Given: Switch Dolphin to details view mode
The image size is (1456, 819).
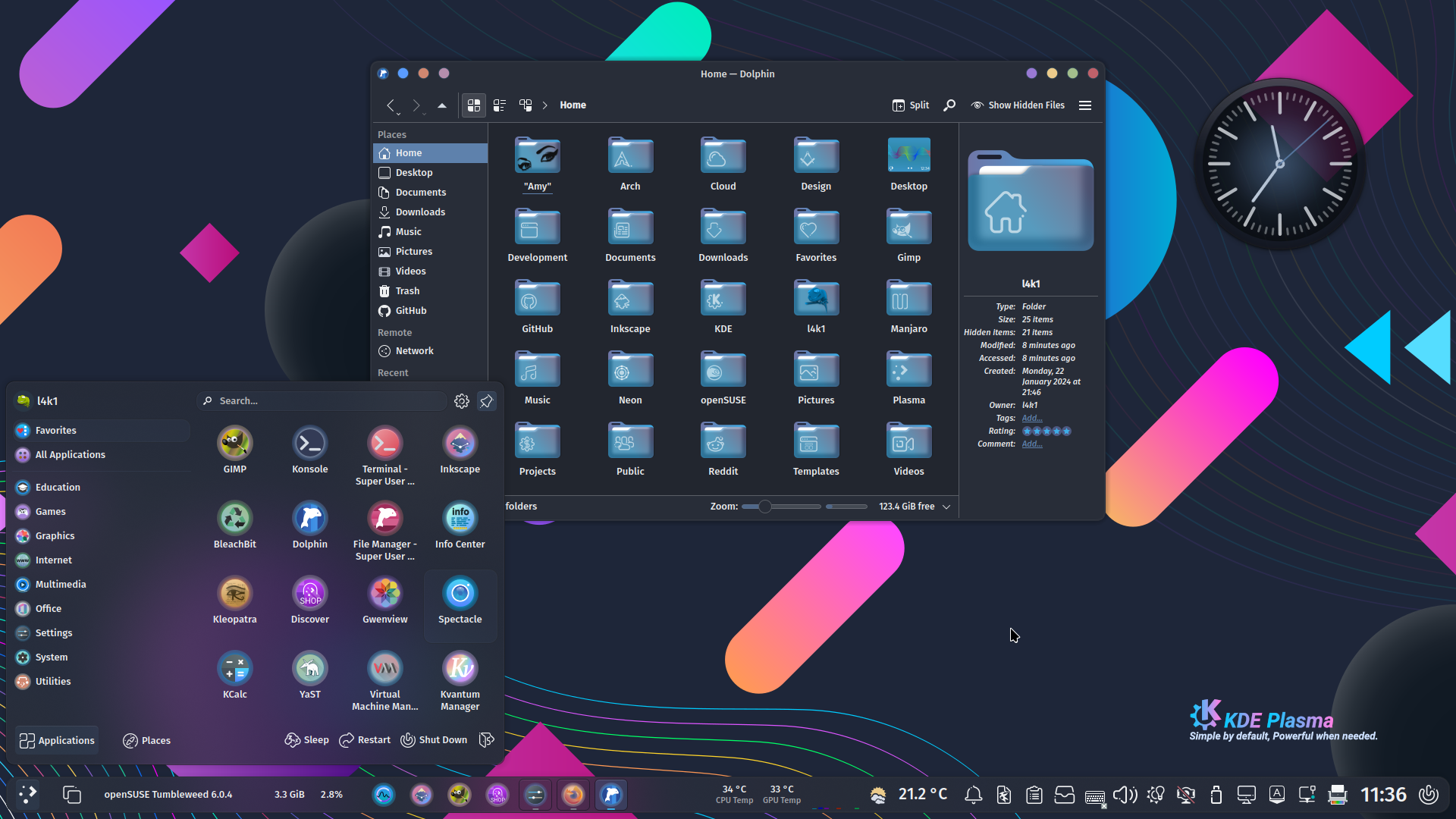Looking at the screenshot, I should click(x=499, y=105).
